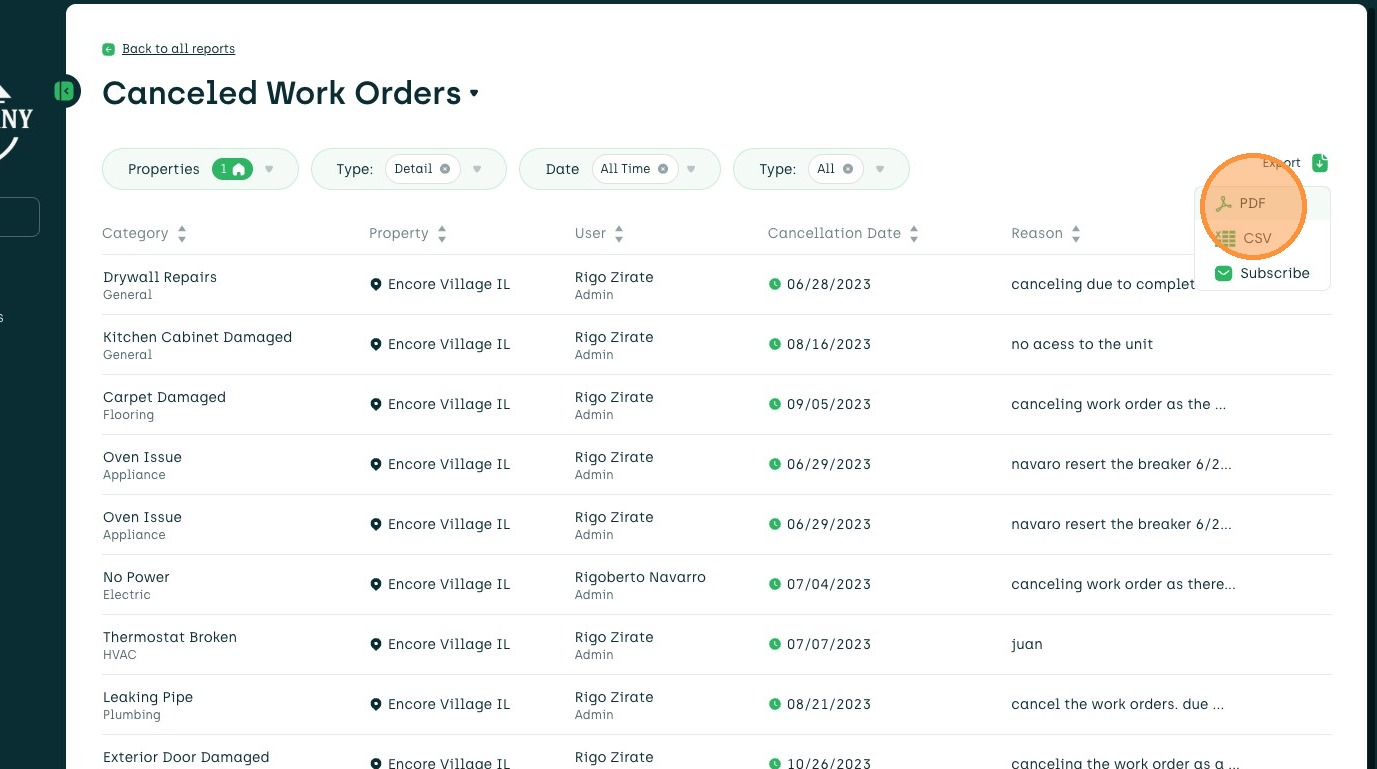The height and width of the screenshot is (769, 1377).
Task: Click the Leaking Pipe category cell
Action: [x=148, y=705]
